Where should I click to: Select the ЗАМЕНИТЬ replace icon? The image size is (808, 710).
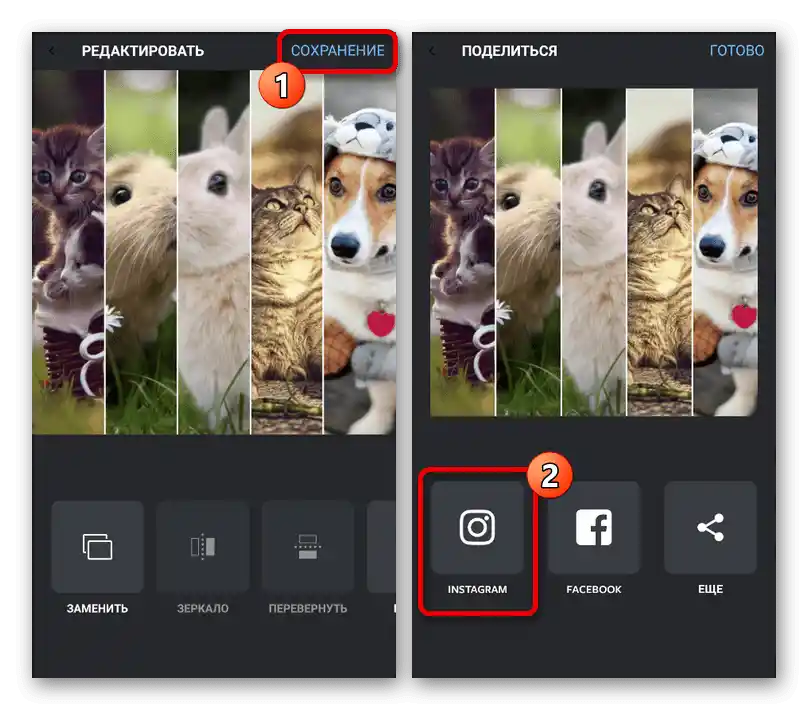97,547
